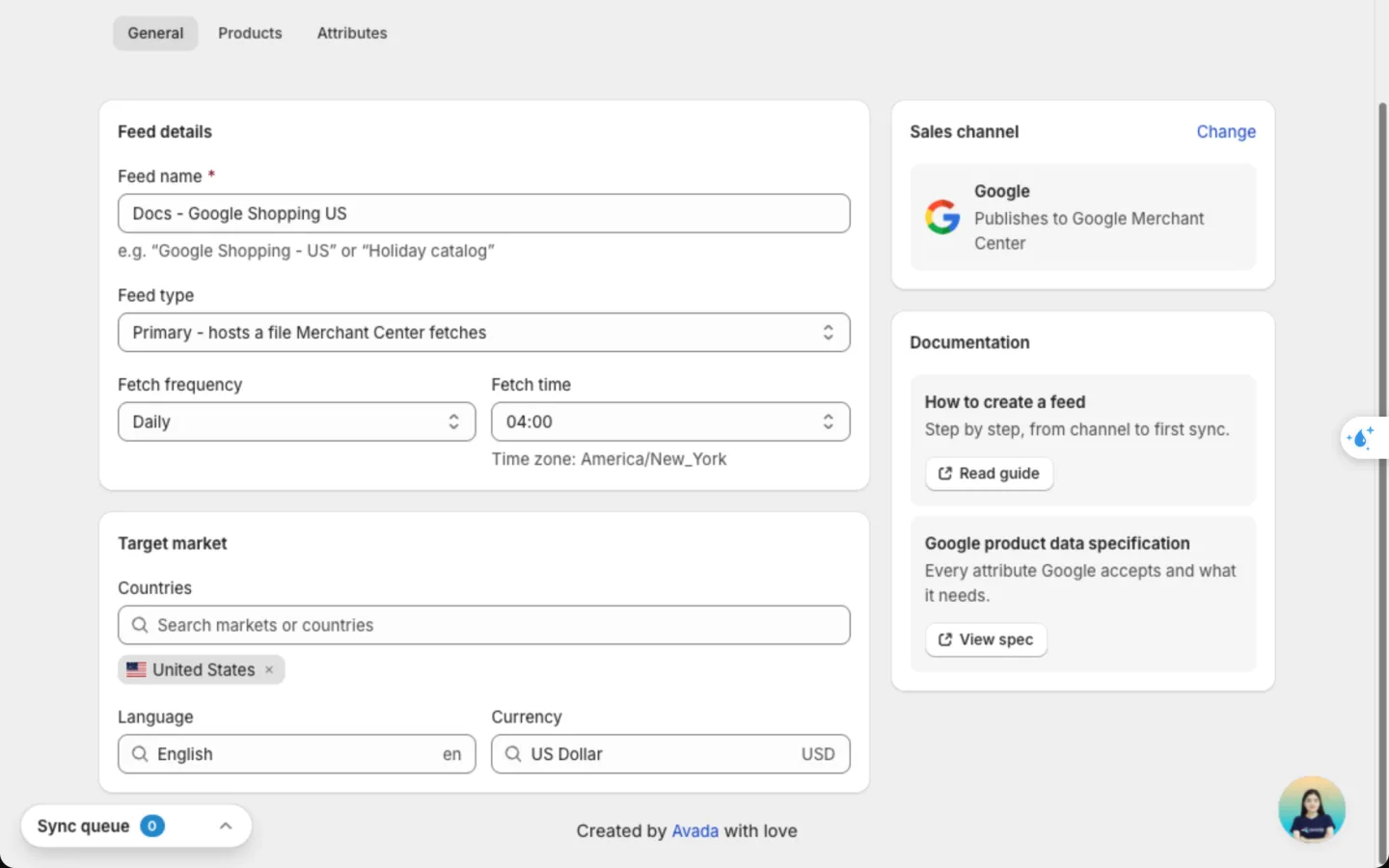This screenshot has height=868, width=1389.
Task: Click the Read guide button
Action: point(989,474)
